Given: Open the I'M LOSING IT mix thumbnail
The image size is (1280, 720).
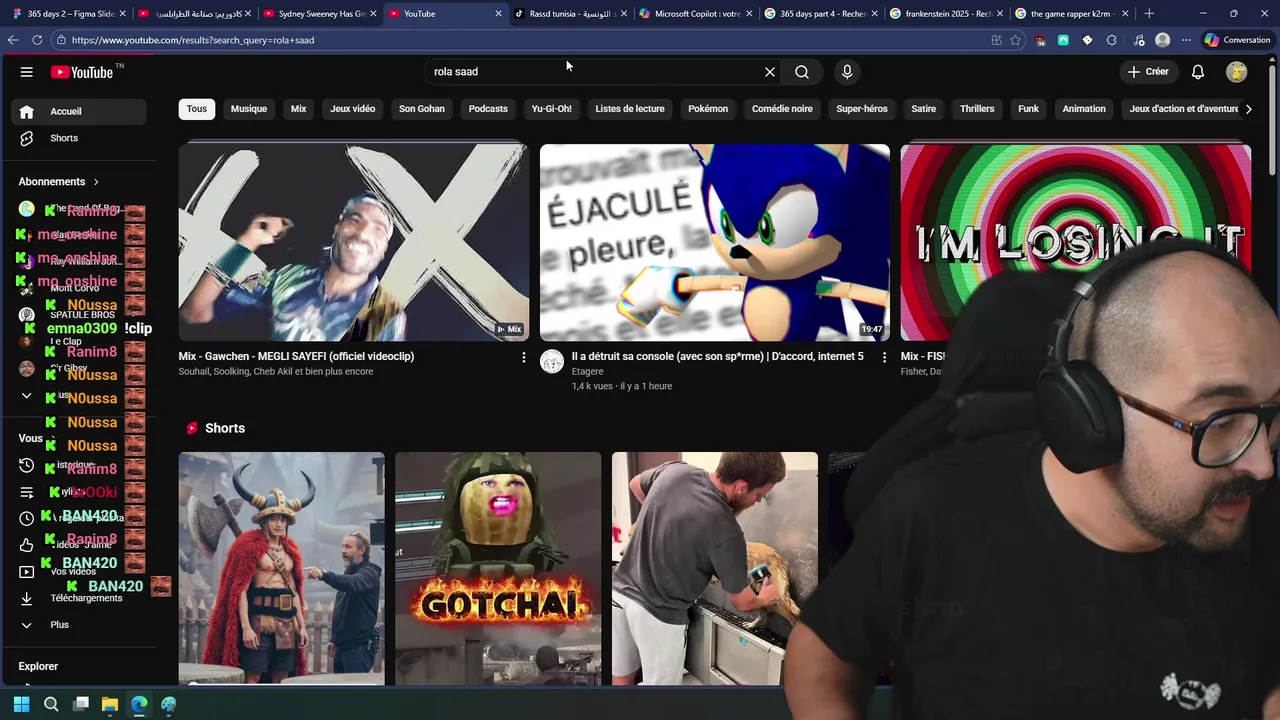Looking at the screenshot, I should [x=1075, y=243].
